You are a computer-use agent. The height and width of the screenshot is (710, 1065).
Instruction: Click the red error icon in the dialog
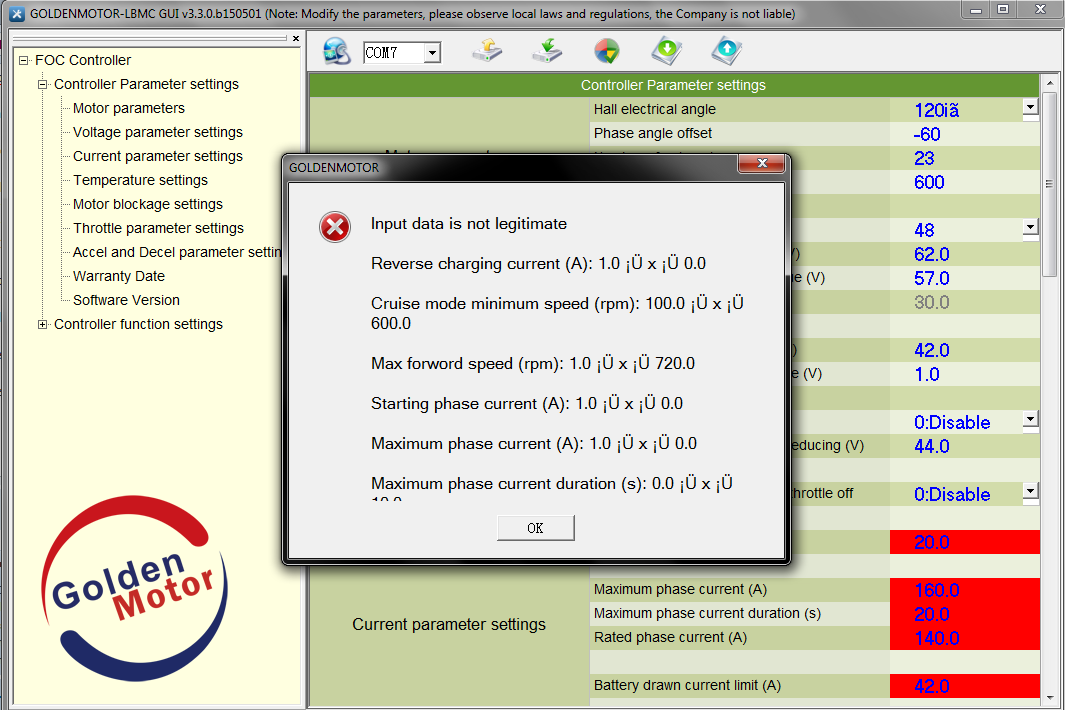(x=335, y=227)
